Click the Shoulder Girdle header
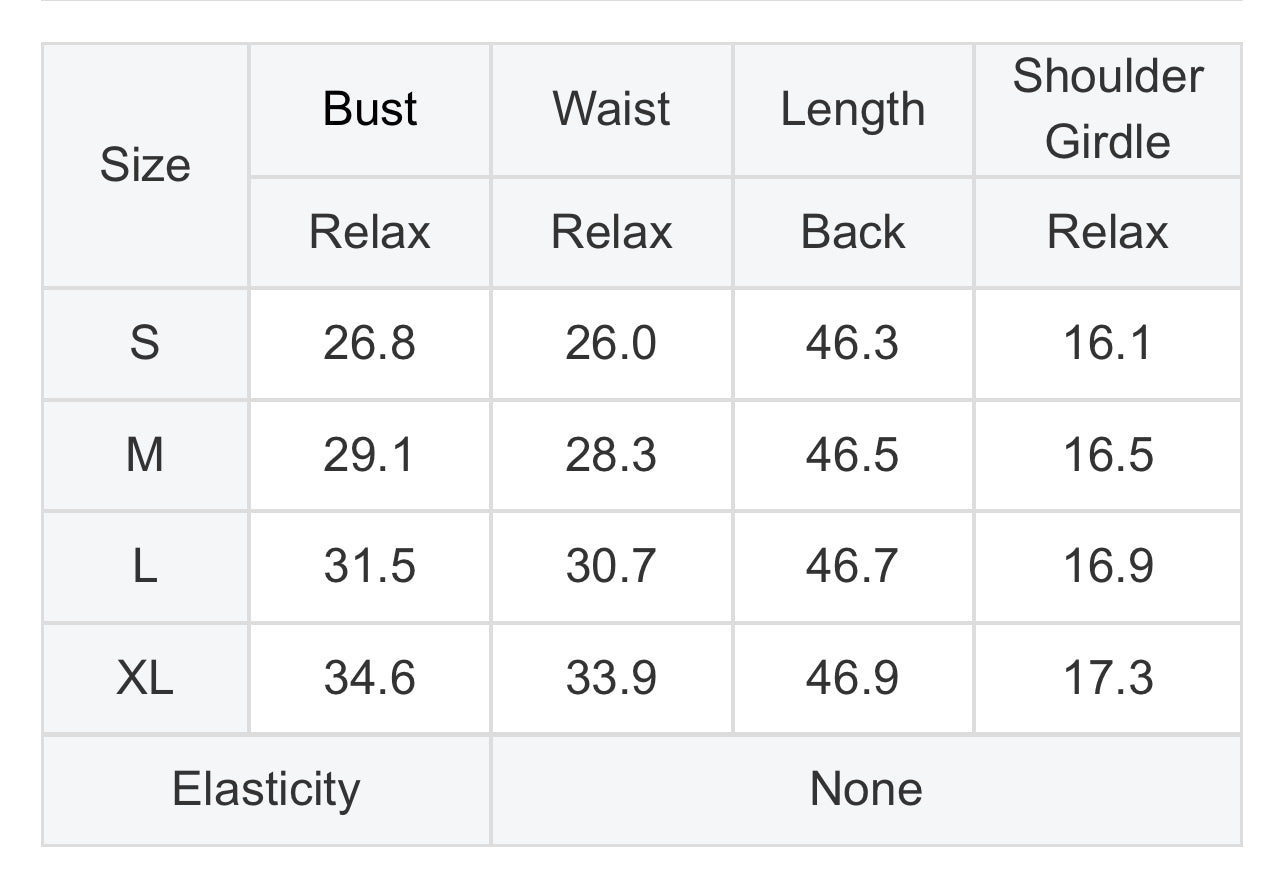Screen dimensions: 1284x870 [1107, 109]
